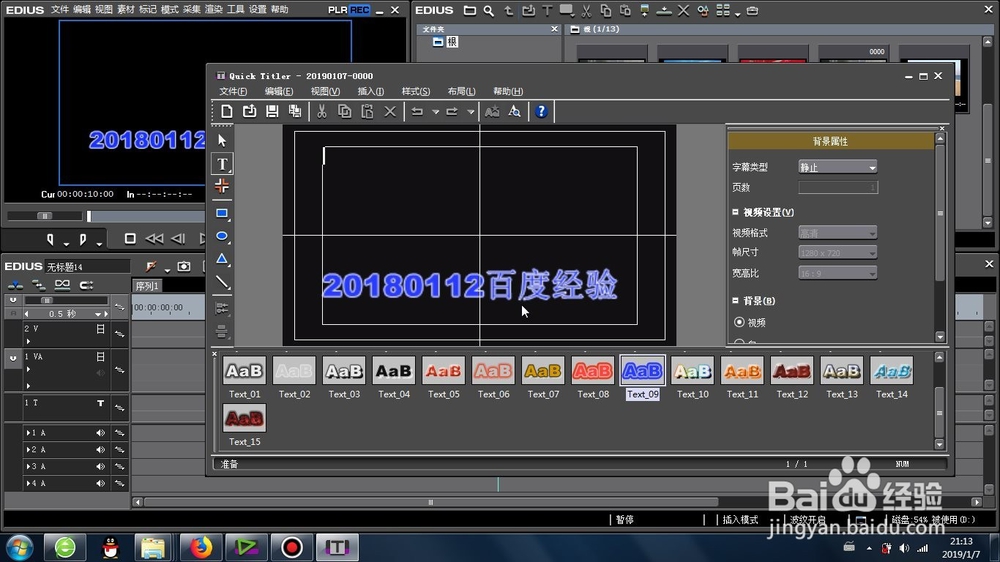Click the Paste icon in Quick Titler toolbar
The image size is (1000, 562).
tap(367, 112)
